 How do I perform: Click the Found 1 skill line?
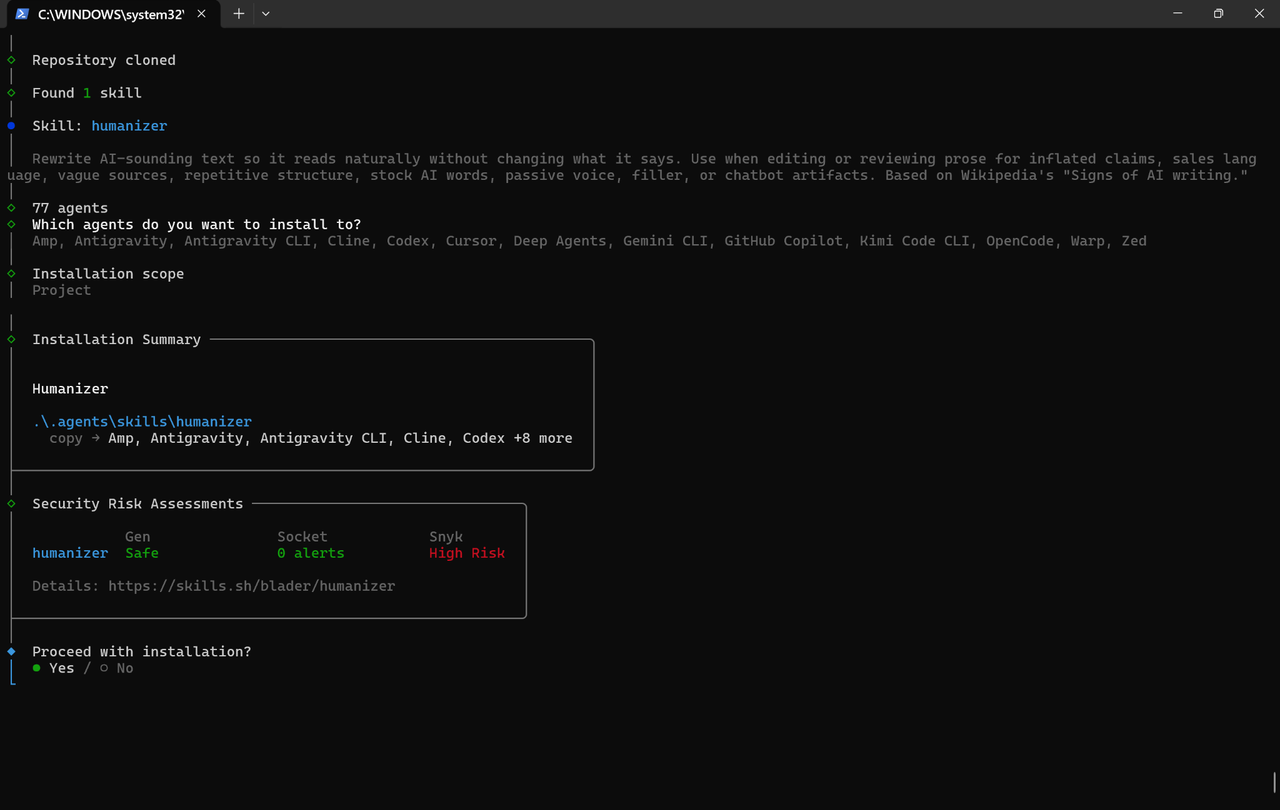pos(87,93)
